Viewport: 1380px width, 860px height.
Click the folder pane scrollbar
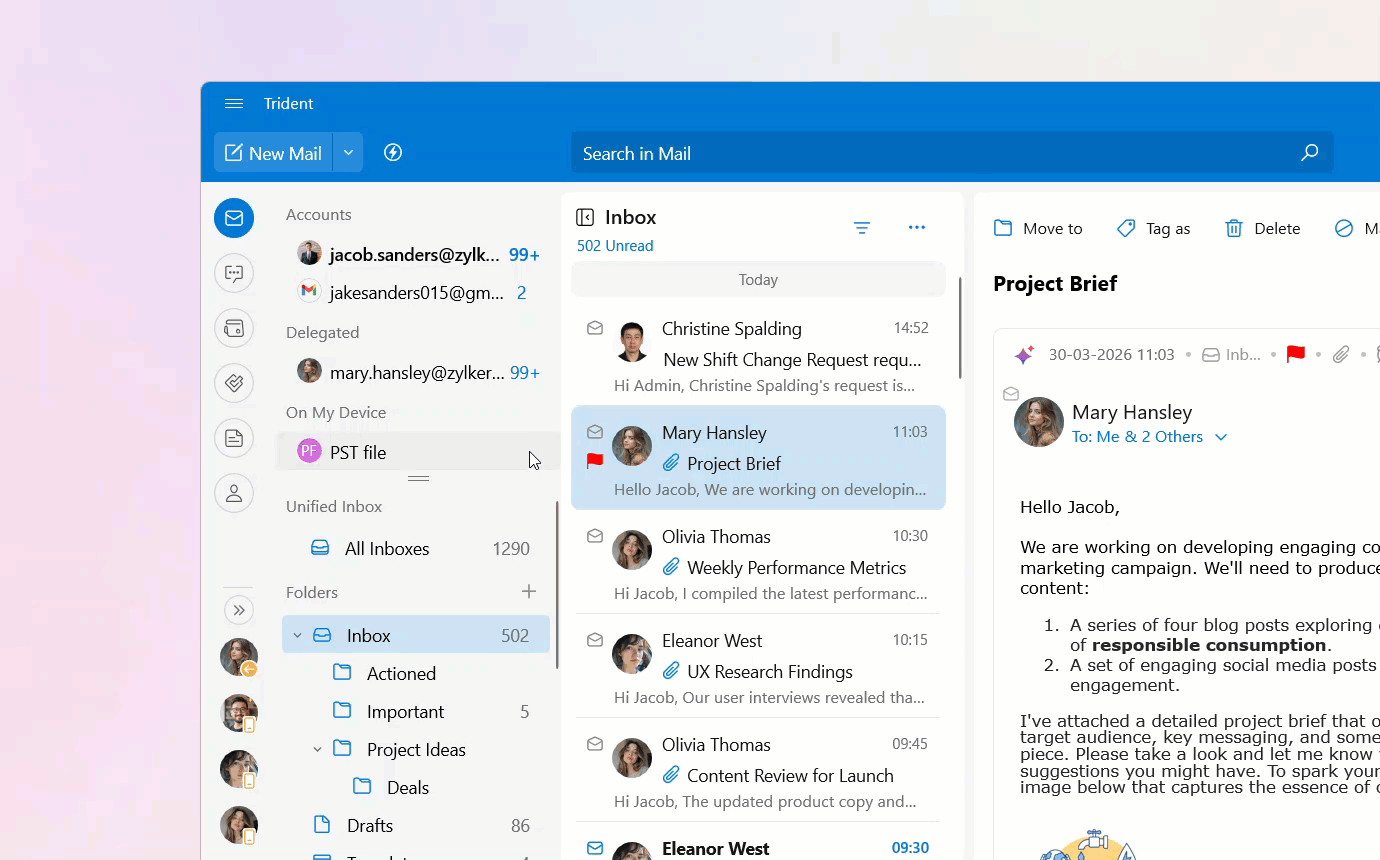pyautogui.click(x=557, y=585)
